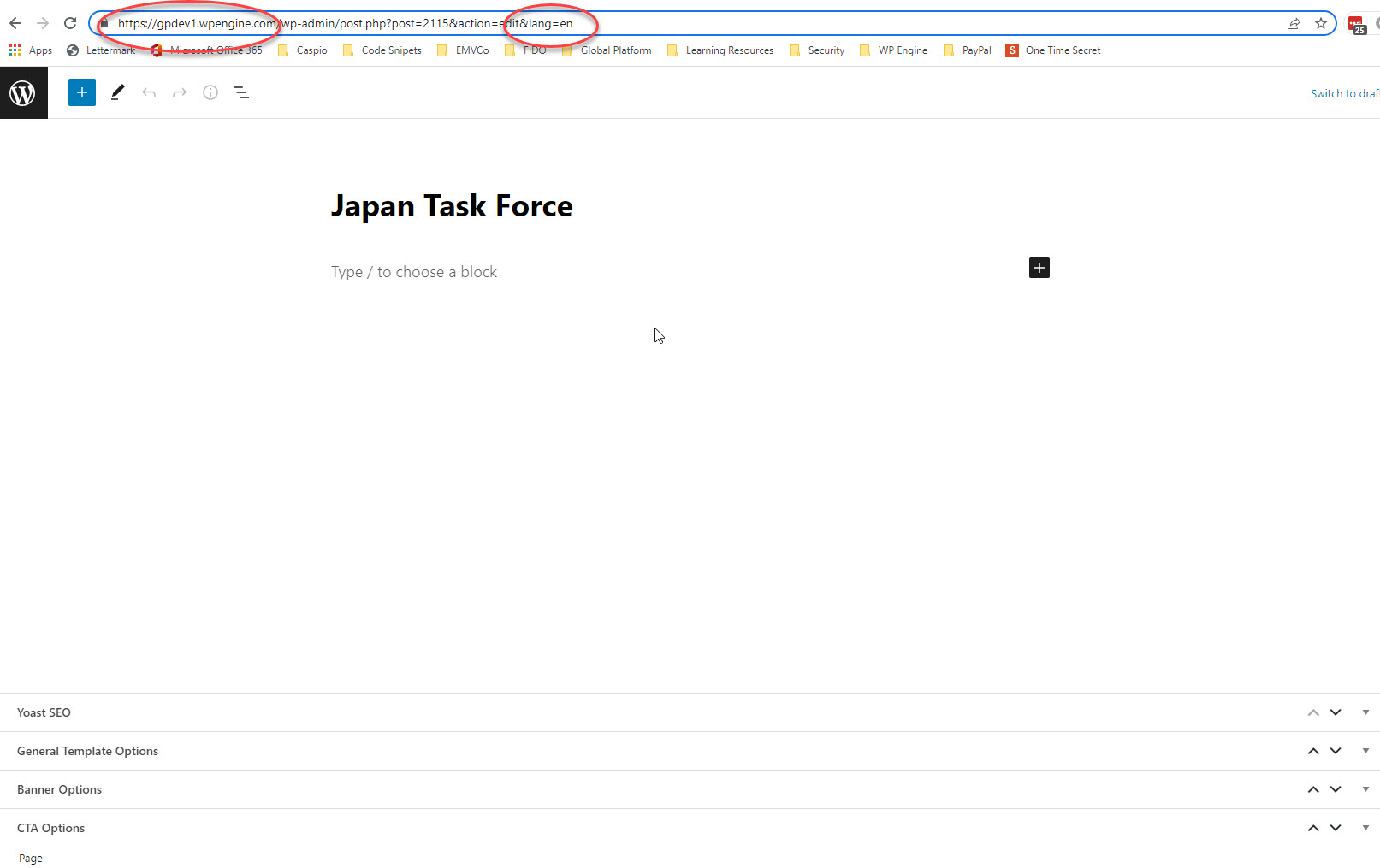This screenshot has width=1380, height=868.
Task: Click the WordPress logo to view pages
Action: tap(23, 92)
